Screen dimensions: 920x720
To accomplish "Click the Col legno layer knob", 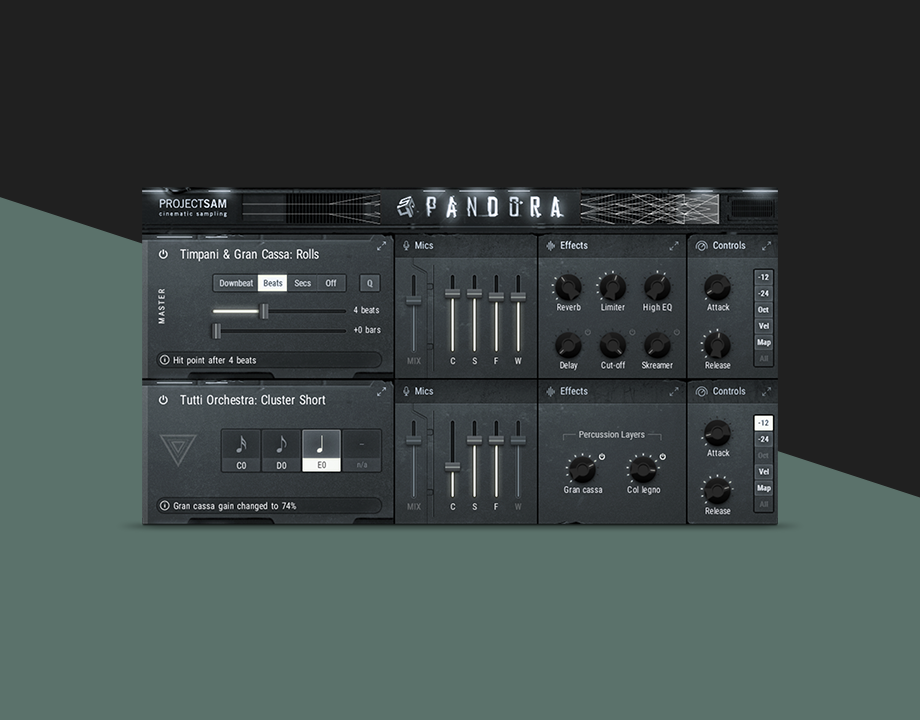I will (643, 469).
